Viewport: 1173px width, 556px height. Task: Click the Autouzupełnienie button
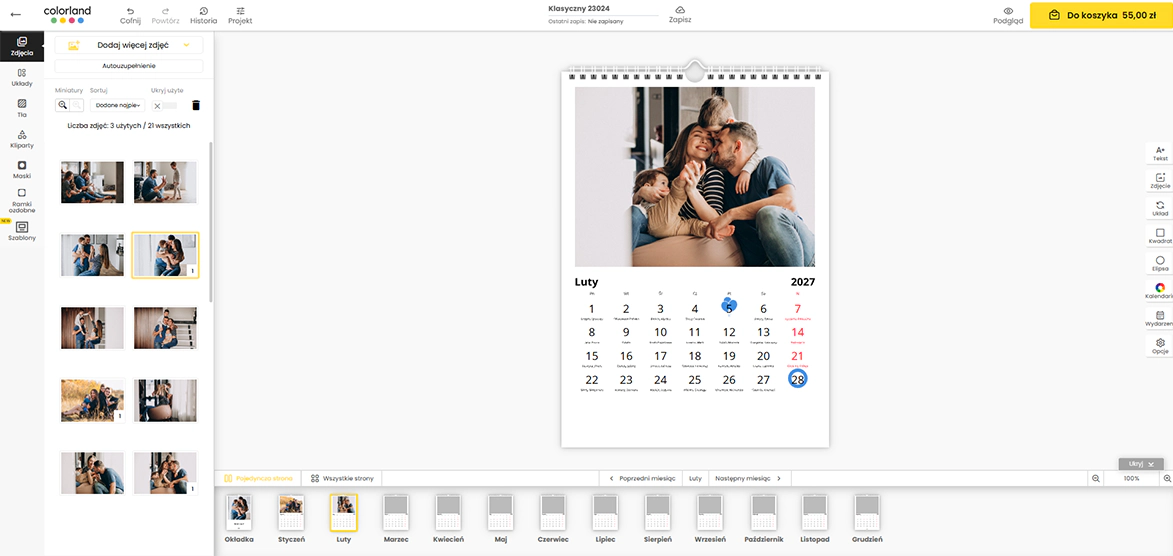(129, 66)
